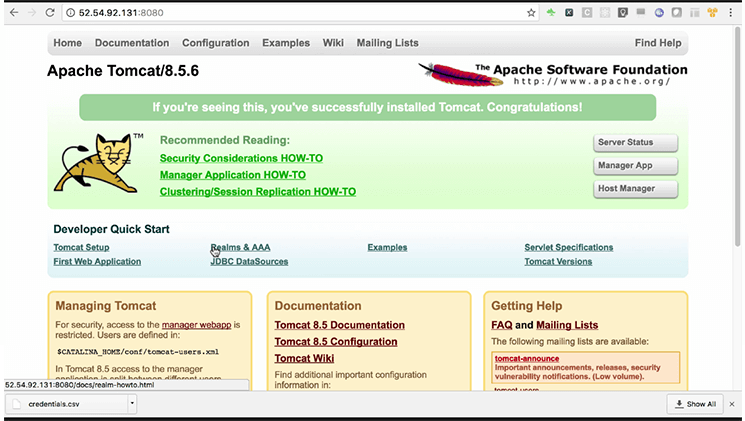
Task: Open the Realms & AAA link
Action: [240, 248]
